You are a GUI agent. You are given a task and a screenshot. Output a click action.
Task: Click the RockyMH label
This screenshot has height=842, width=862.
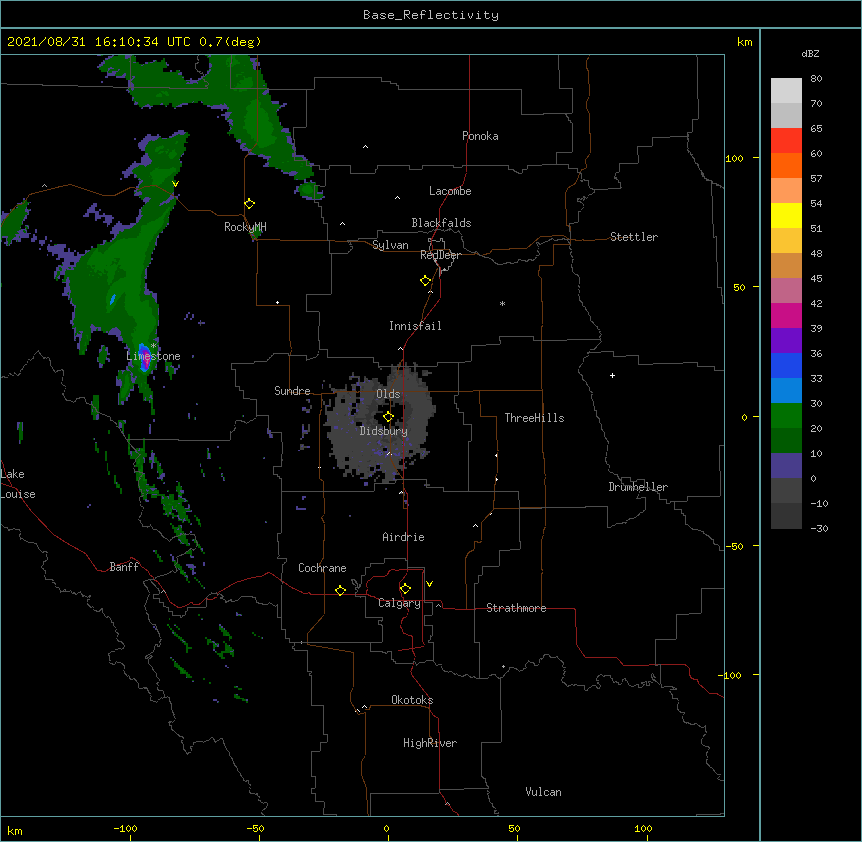coord(245,227)
